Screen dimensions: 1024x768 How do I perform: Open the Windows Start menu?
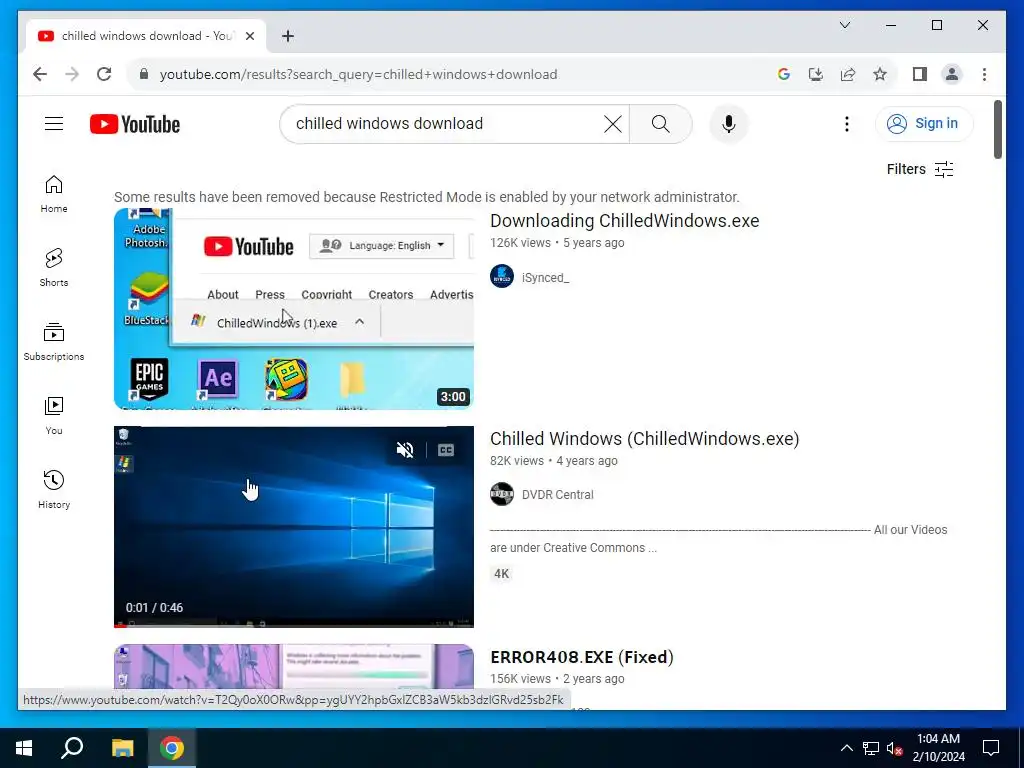tap(24, 748)
